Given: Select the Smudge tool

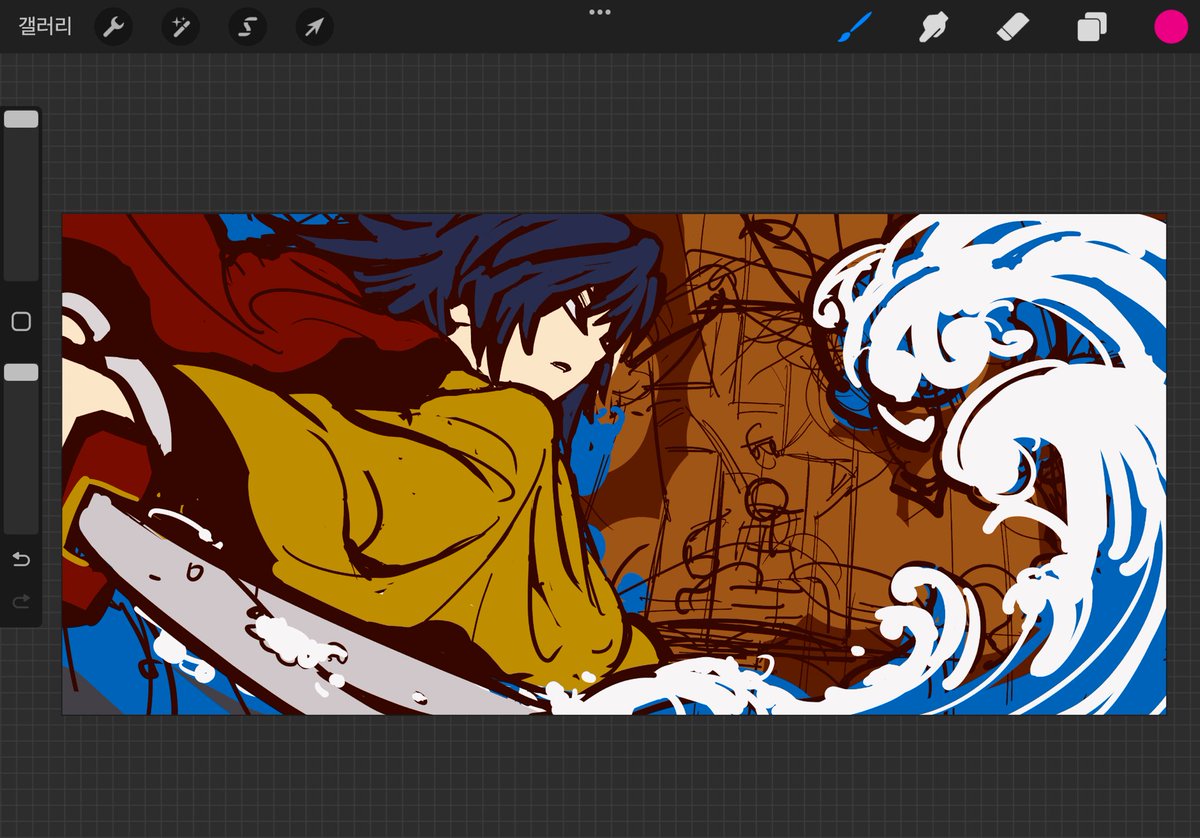Looking at the screenshot, I should pos(934,27).
